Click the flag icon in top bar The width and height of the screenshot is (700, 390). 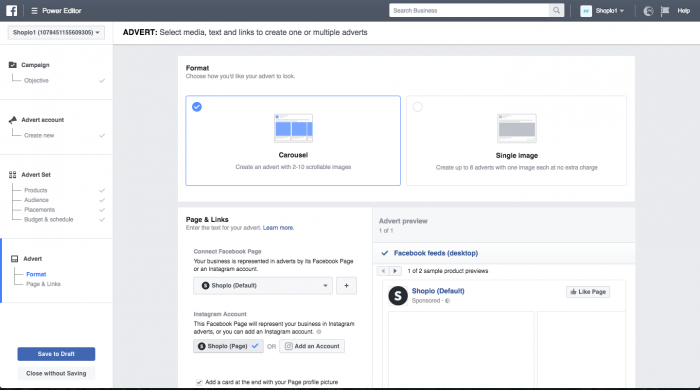(x=665, y=10)
